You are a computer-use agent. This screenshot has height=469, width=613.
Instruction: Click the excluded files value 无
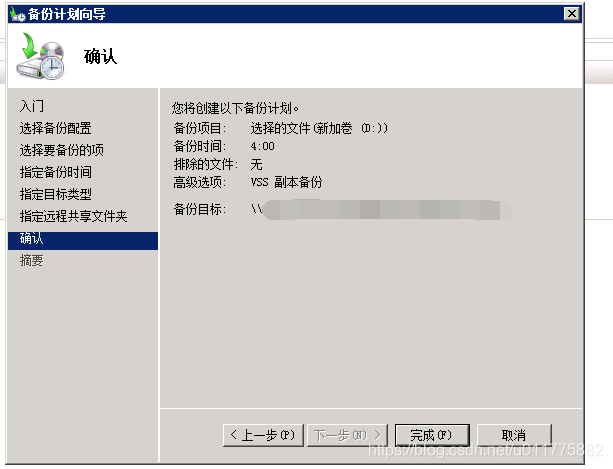click(x=256, y=164)
